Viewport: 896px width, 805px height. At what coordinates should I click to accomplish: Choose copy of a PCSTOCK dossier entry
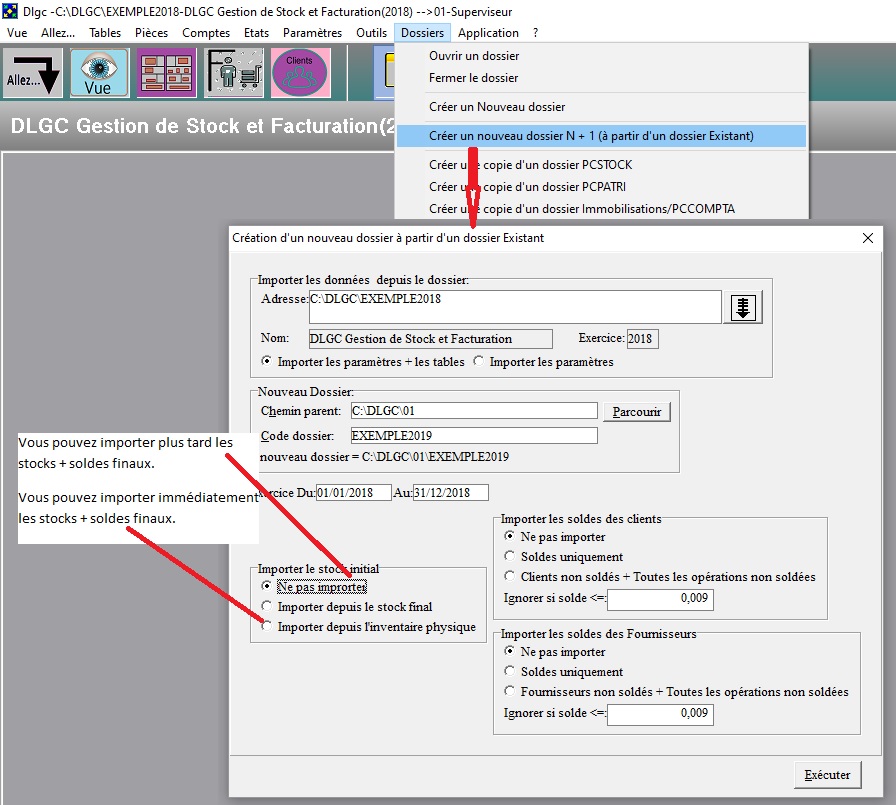601,165
